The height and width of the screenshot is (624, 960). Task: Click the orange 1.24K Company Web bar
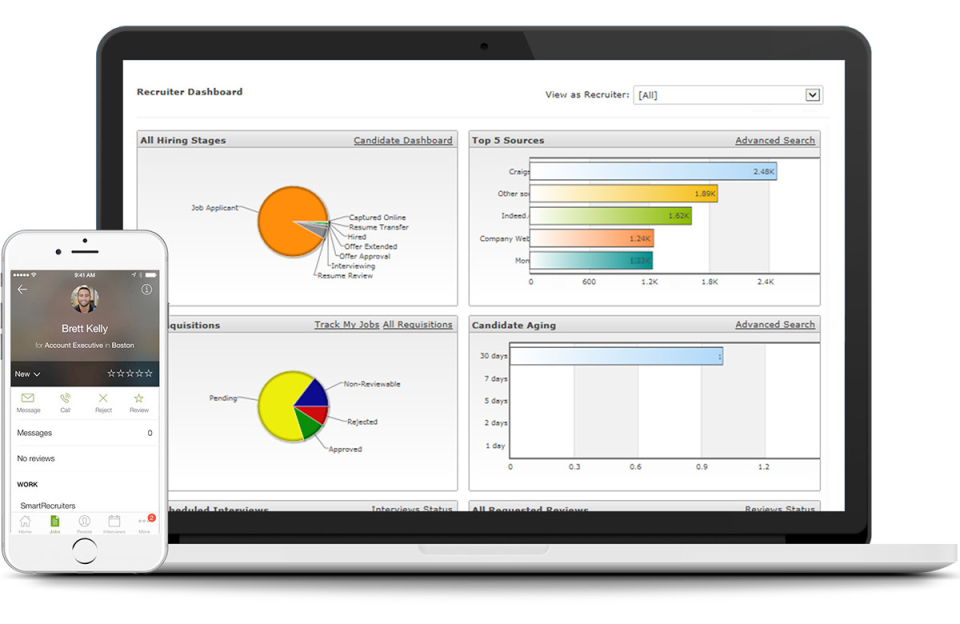point(591,238)
